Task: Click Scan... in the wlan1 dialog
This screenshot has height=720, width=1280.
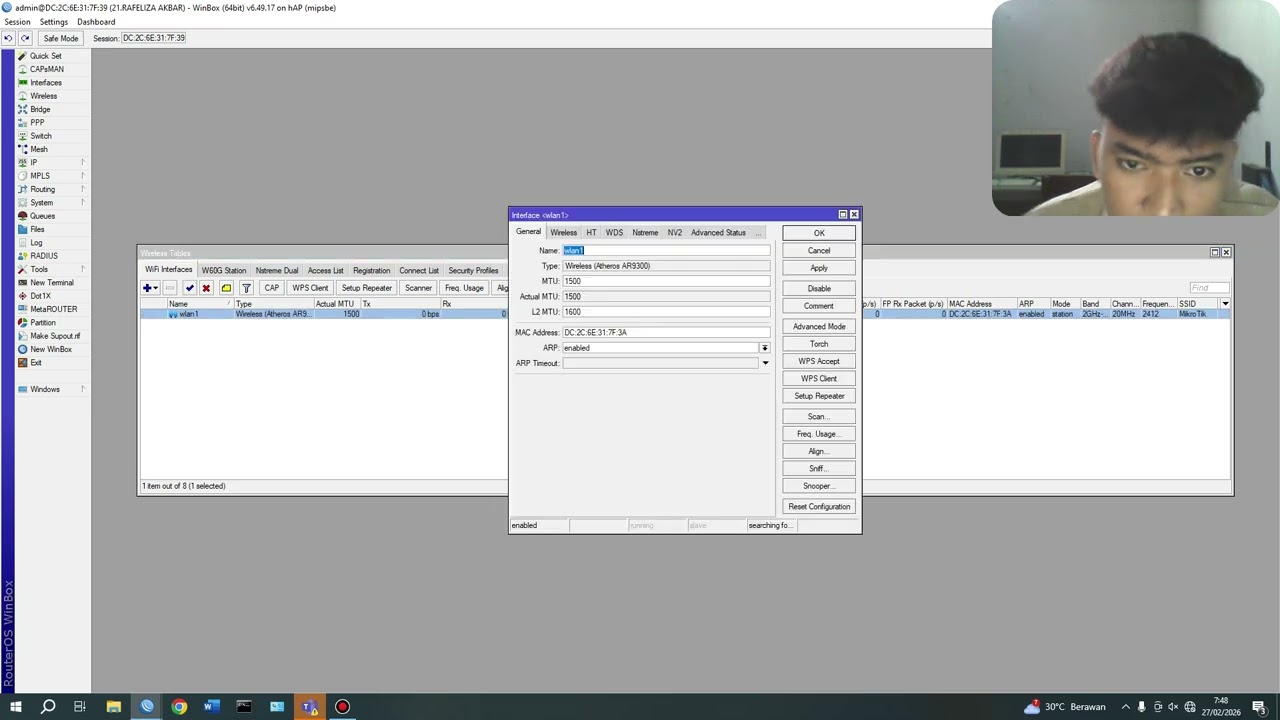Action: [819, 417]
